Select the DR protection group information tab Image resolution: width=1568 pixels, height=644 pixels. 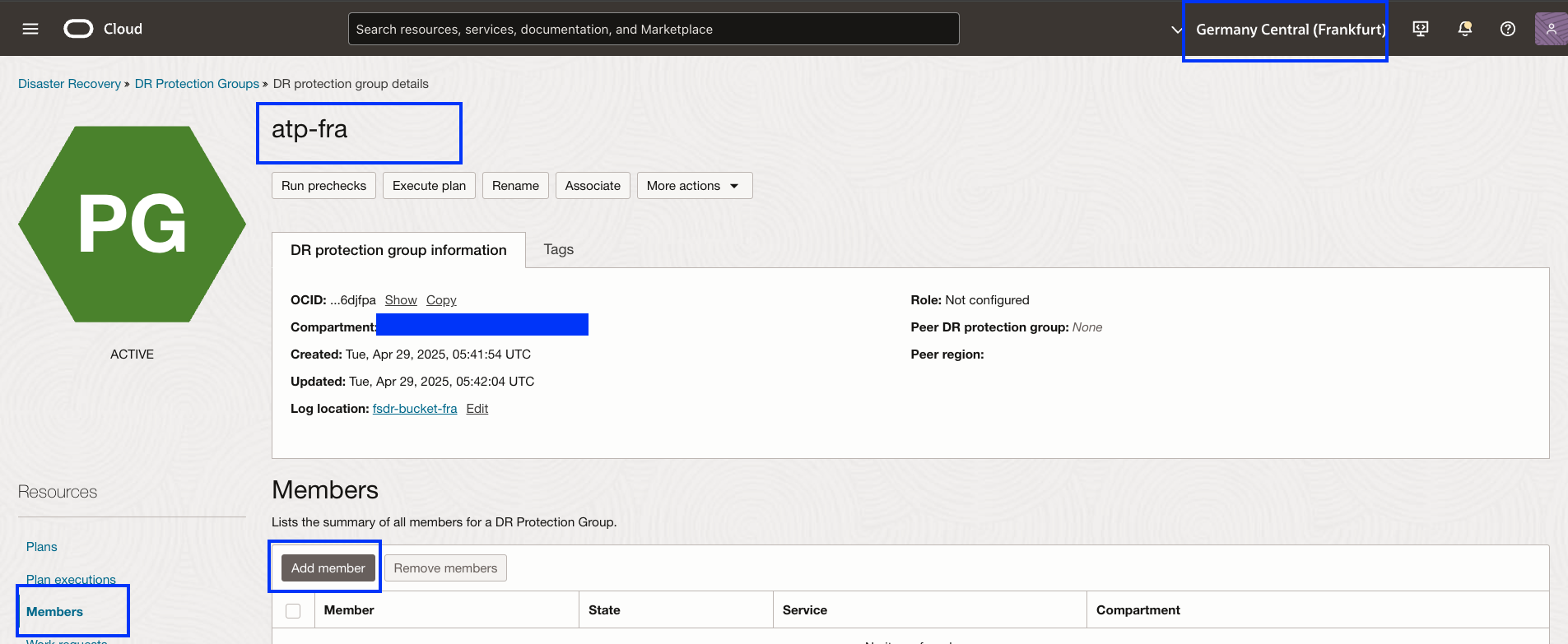(x=398, y=250)
